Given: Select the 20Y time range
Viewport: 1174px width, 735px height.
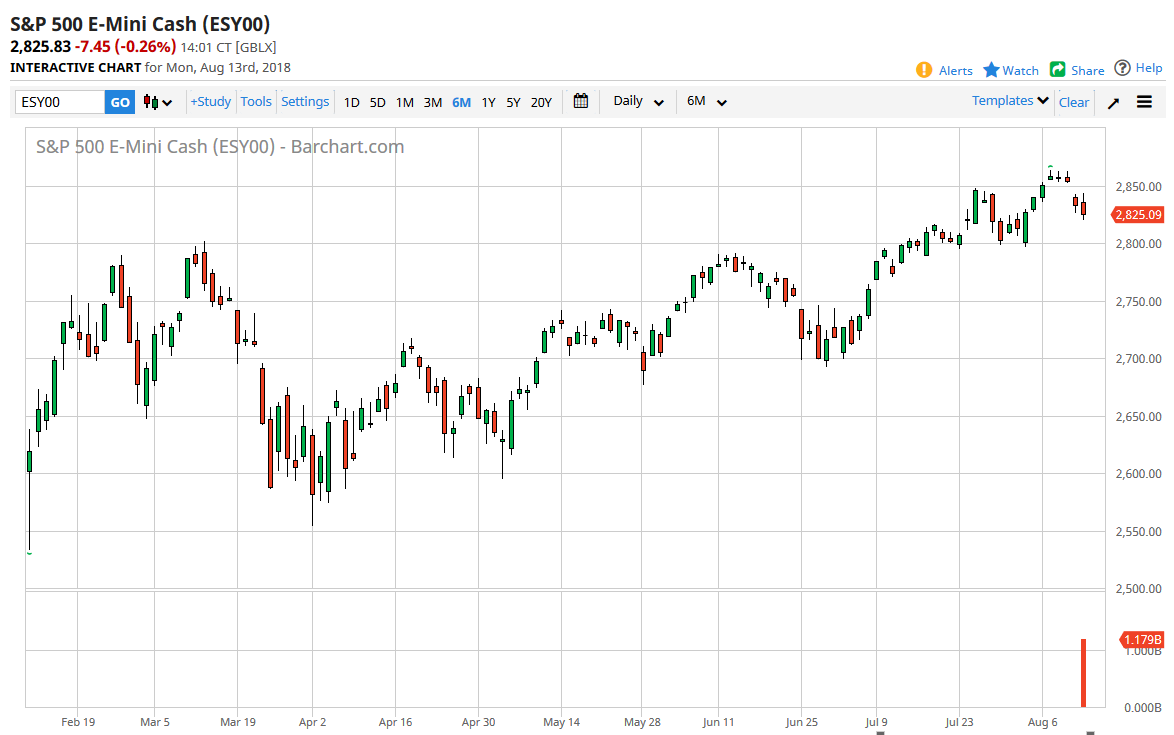Looking at the screenshot, I should pyautogui.click(x=541, y=102).
